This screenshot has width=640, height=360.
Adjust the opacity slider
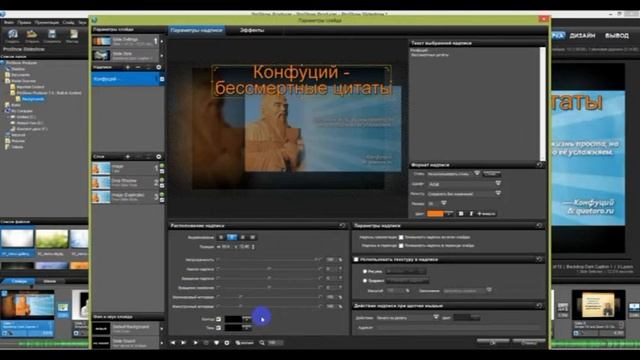pyautogui.click(x=268, y=260)
